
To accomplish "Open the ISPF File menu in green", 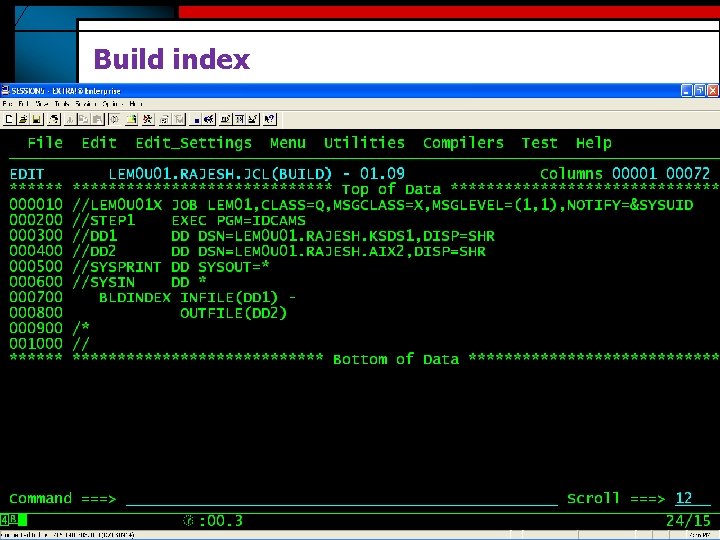I will tap(45, 143).
